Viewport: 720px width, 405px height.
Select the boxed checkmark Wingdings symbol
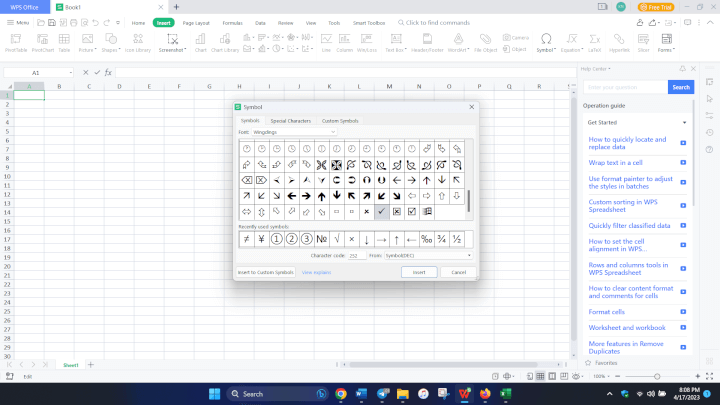coord(411,212)
